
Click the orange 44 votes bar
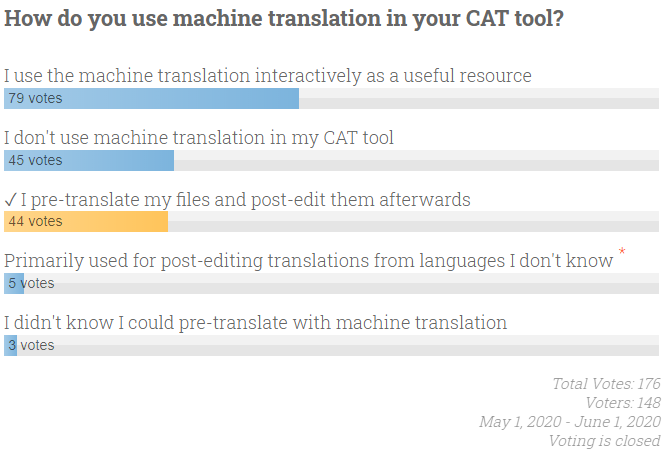[x=86, y=222]
